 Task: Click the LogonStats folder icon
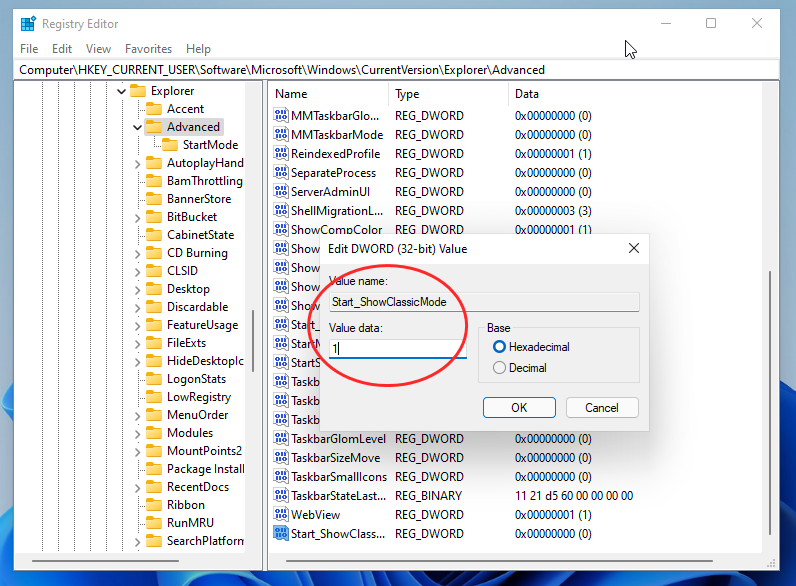point(153,379)
